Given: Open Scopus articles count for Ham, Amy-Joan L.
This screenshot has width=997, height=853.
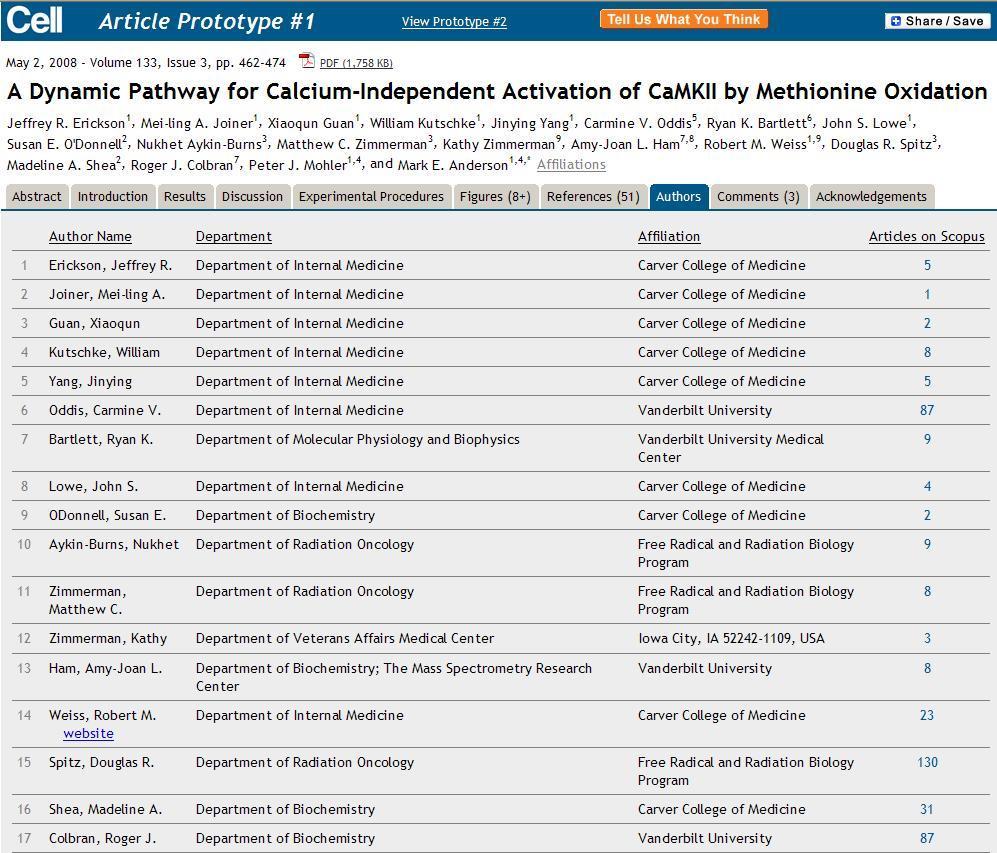Looking at the screenshot, I should [927, 668].
